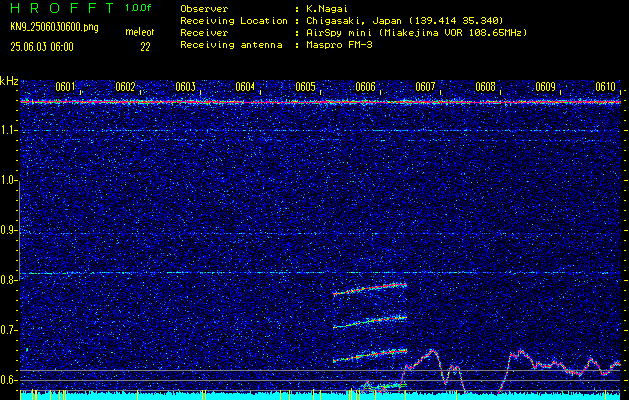Click the red carrier line near the top
The image size is (629, 400).
321,102
